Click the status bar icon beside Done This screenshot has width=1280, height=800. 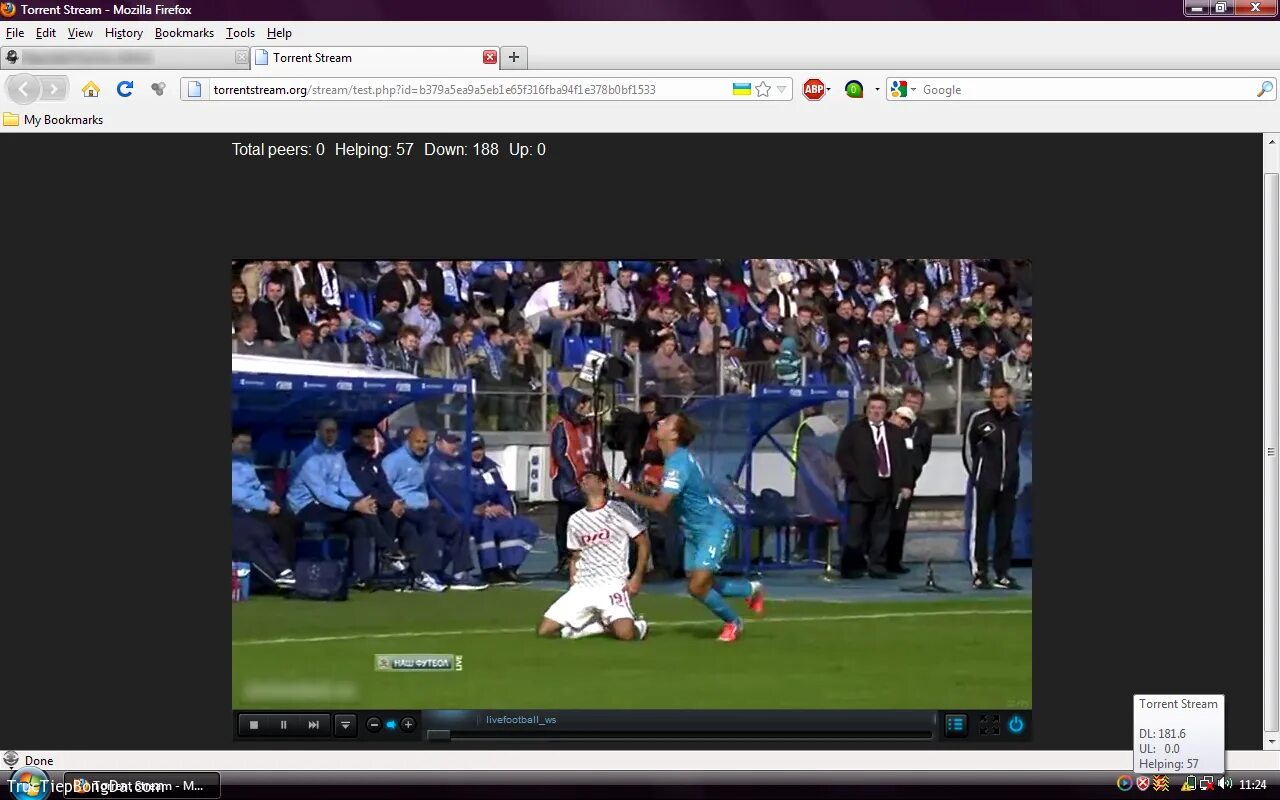(12, 760)
